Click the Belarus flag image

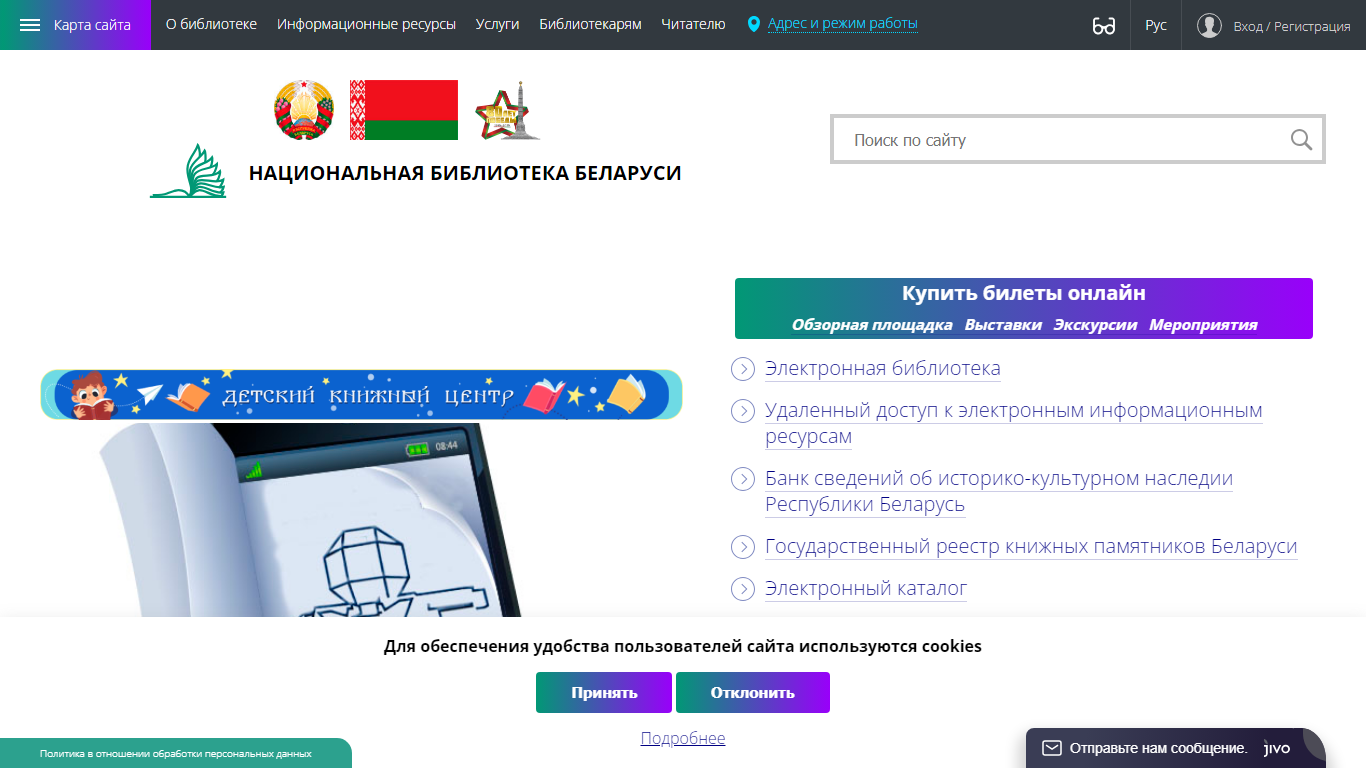point(404,110)
